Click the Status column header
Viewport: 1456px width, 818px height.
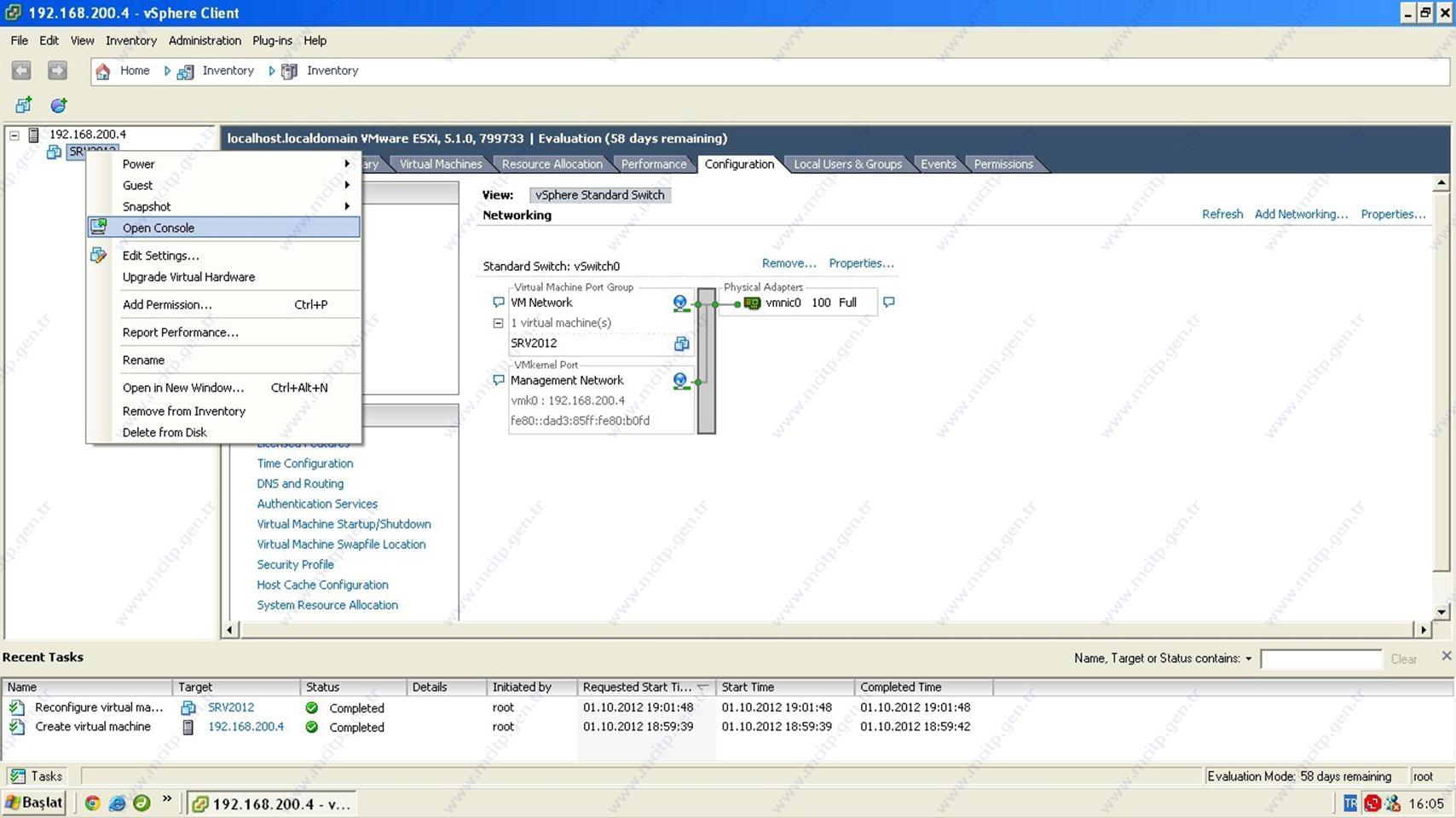(353, 687)
